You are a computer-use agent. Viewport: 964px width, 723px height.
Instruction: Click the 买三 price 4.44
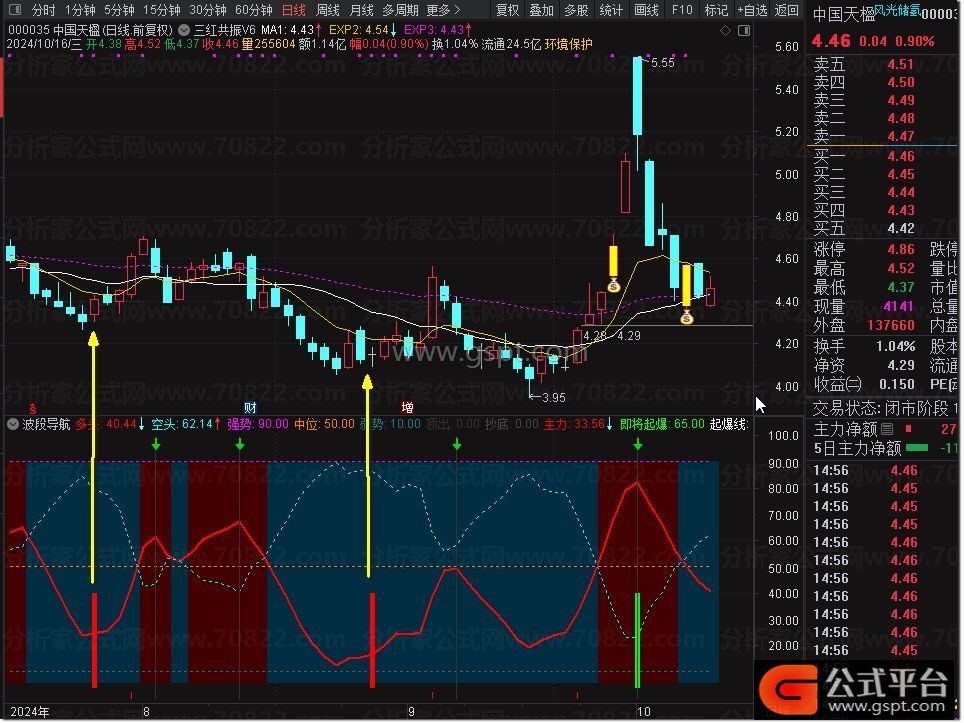[x=901, y=192]
